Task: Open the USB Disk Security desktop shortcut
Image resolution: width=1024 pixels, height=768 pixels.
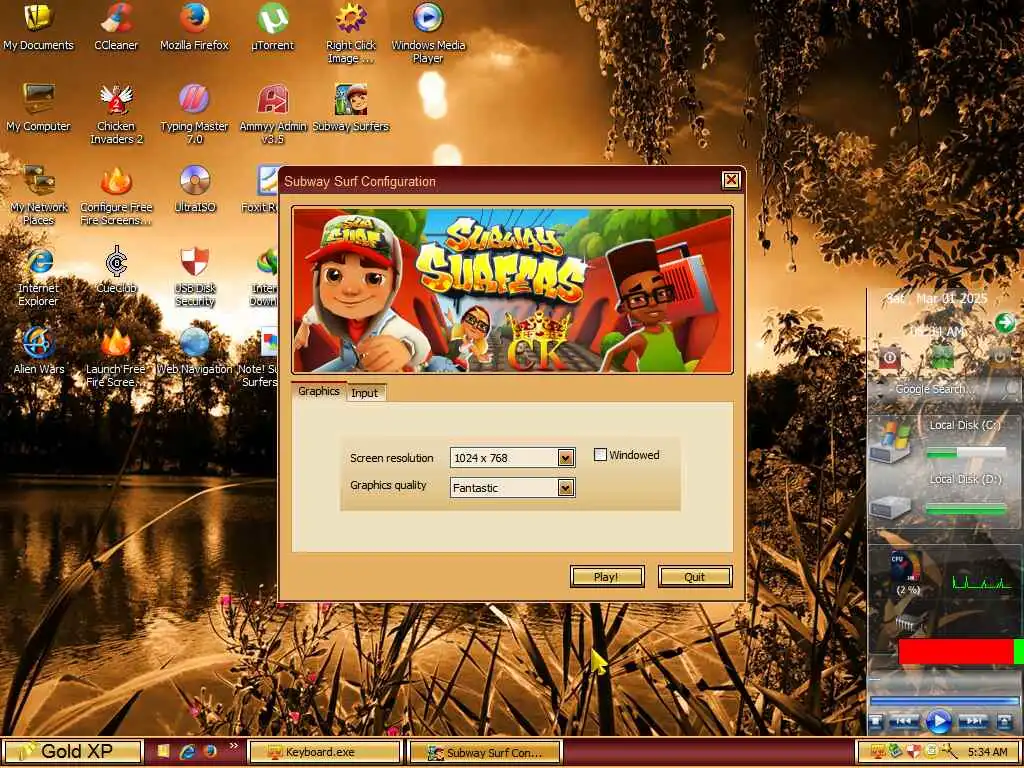Action: pyautogui.click(x=195, y=276)
